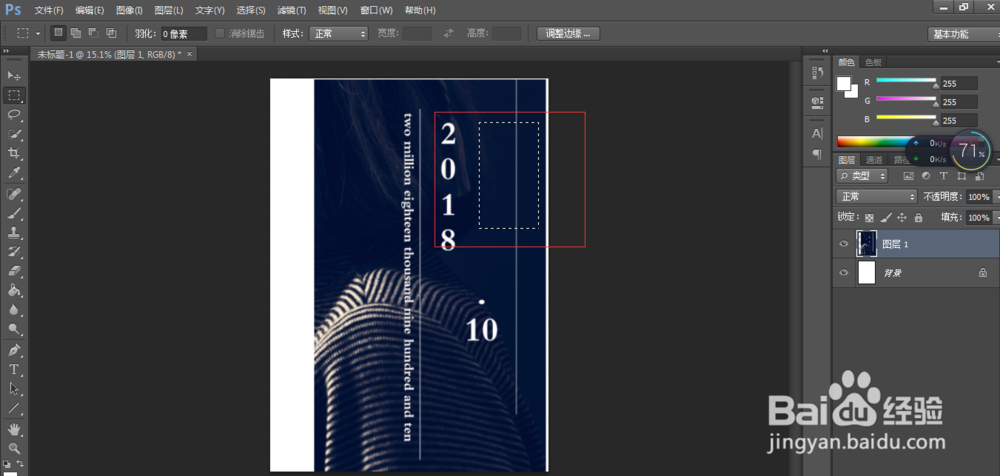Image resolution: width=1000 pixels, height=476 pixels.
Task: Swap foreground and background colors in toolbox
Action: tap(20, 463)
